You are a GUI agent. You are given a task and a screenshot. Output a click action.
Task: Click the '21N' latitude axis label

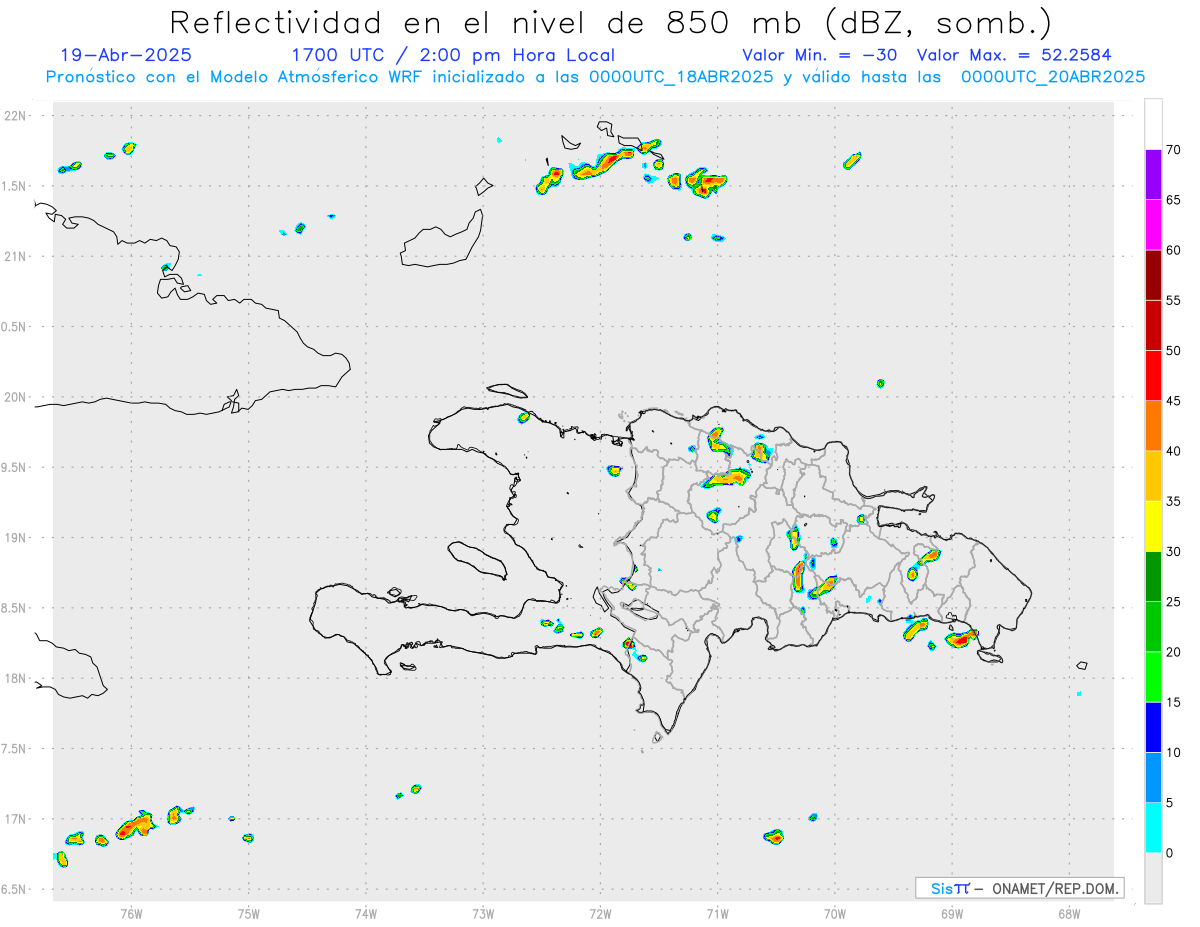(x=17, y=256)
